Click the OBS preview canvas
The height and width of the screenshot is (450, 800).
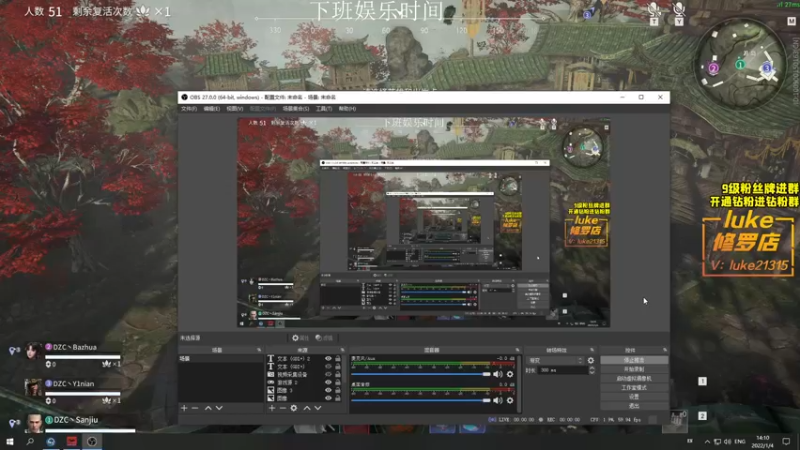[423, 222]
